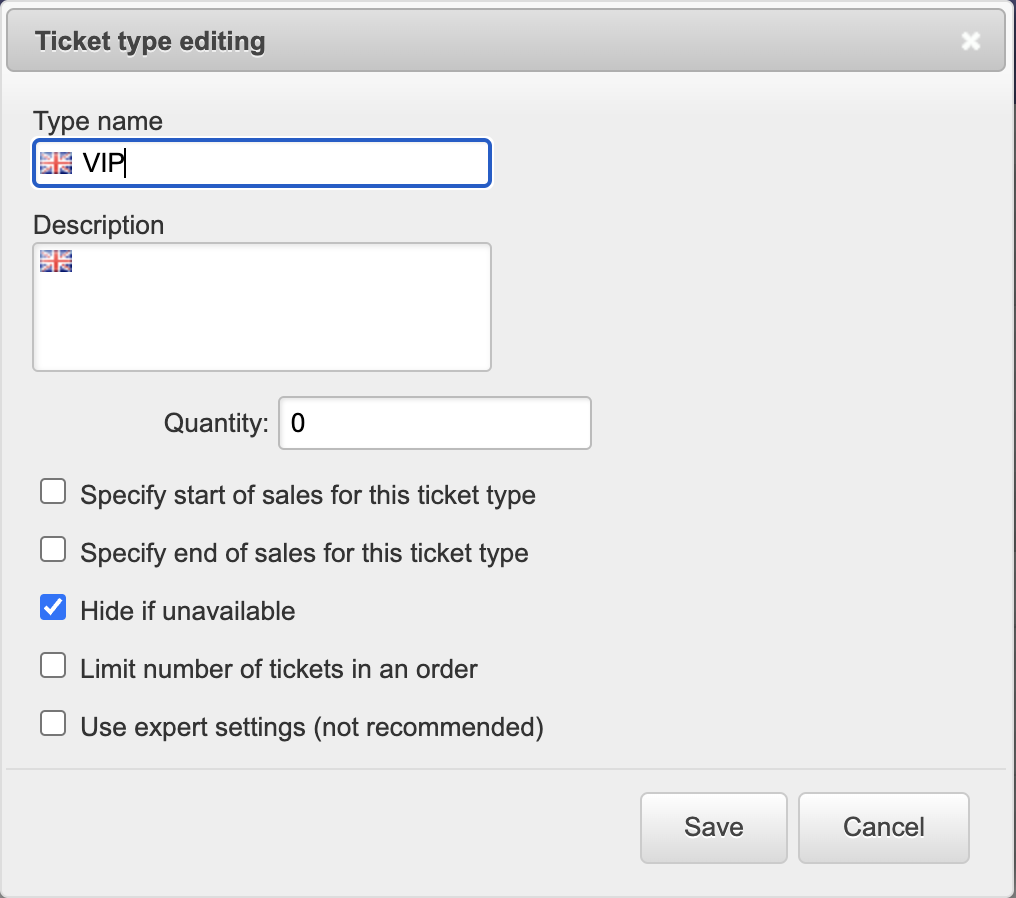The width and height of the screenshot is (1016, 898).
Task: Click the 'Specify start of sales' label text
Action: point(308,495)
